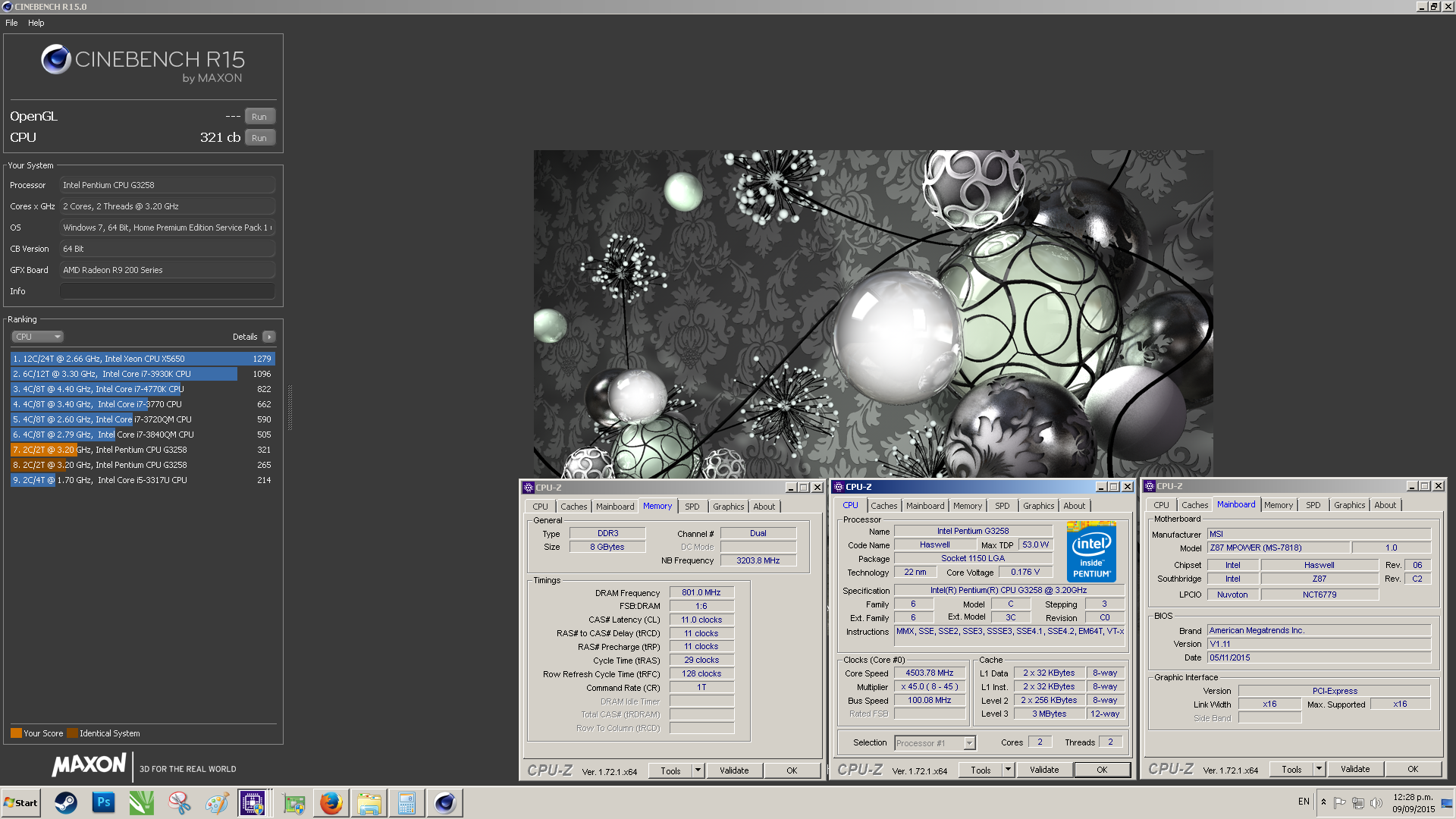The width and height of the screenshot is (1456, 819).
Task: Show hidden system tray icons
Action: [1323, 802]
